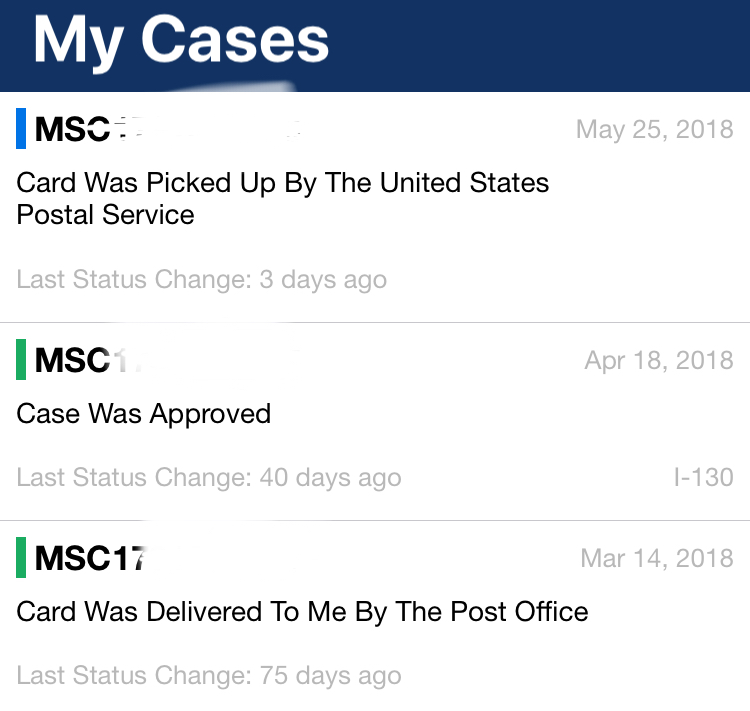Tap Last Status Change: 3 days ago
This screenshot has height=711, width=750.
click(x=201, y=279)
